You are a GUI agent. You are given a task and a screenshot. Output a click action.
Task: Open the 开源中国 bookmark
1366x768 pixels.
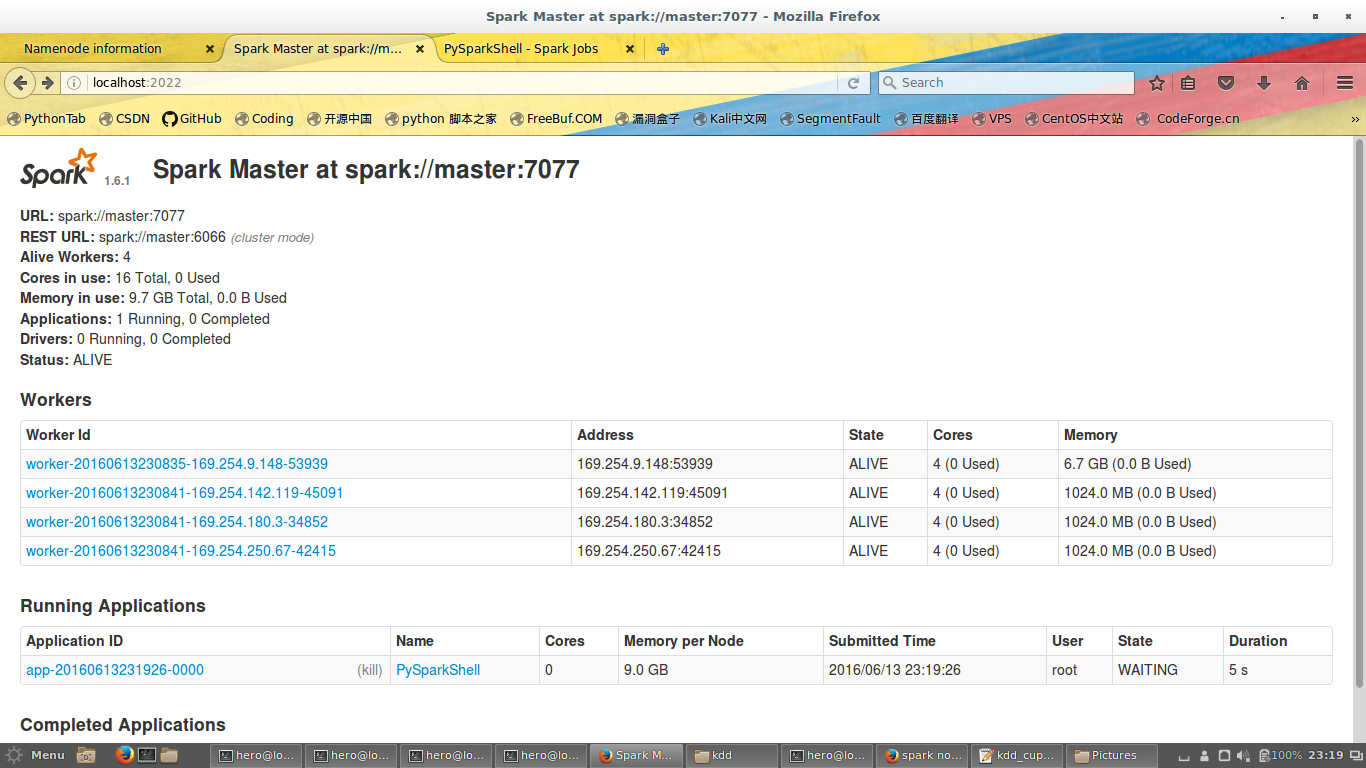[x=339, y=118]
